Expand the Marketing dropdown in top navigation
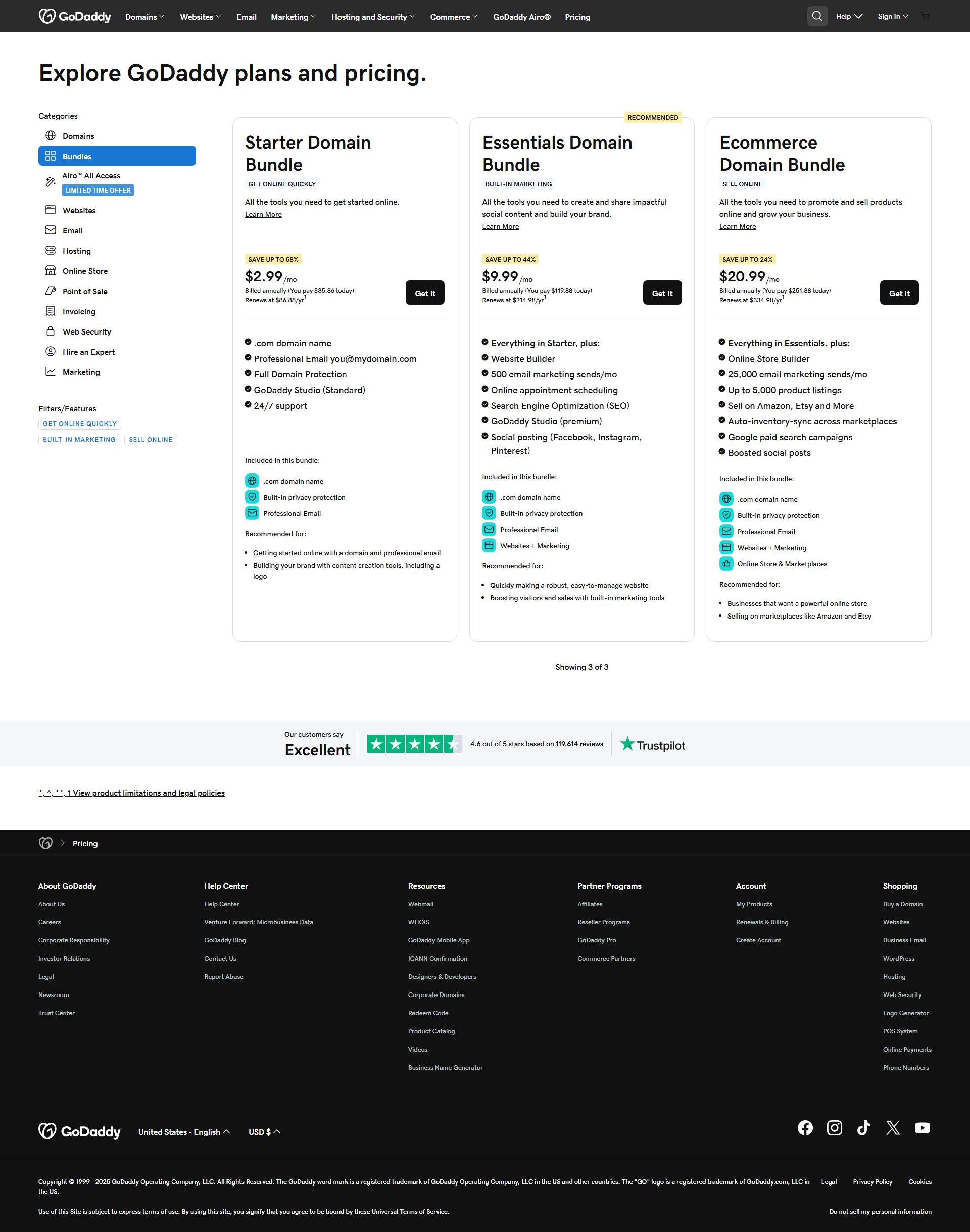The width and height of the screenshot is (970, 1232). click(x=293, y=17)
